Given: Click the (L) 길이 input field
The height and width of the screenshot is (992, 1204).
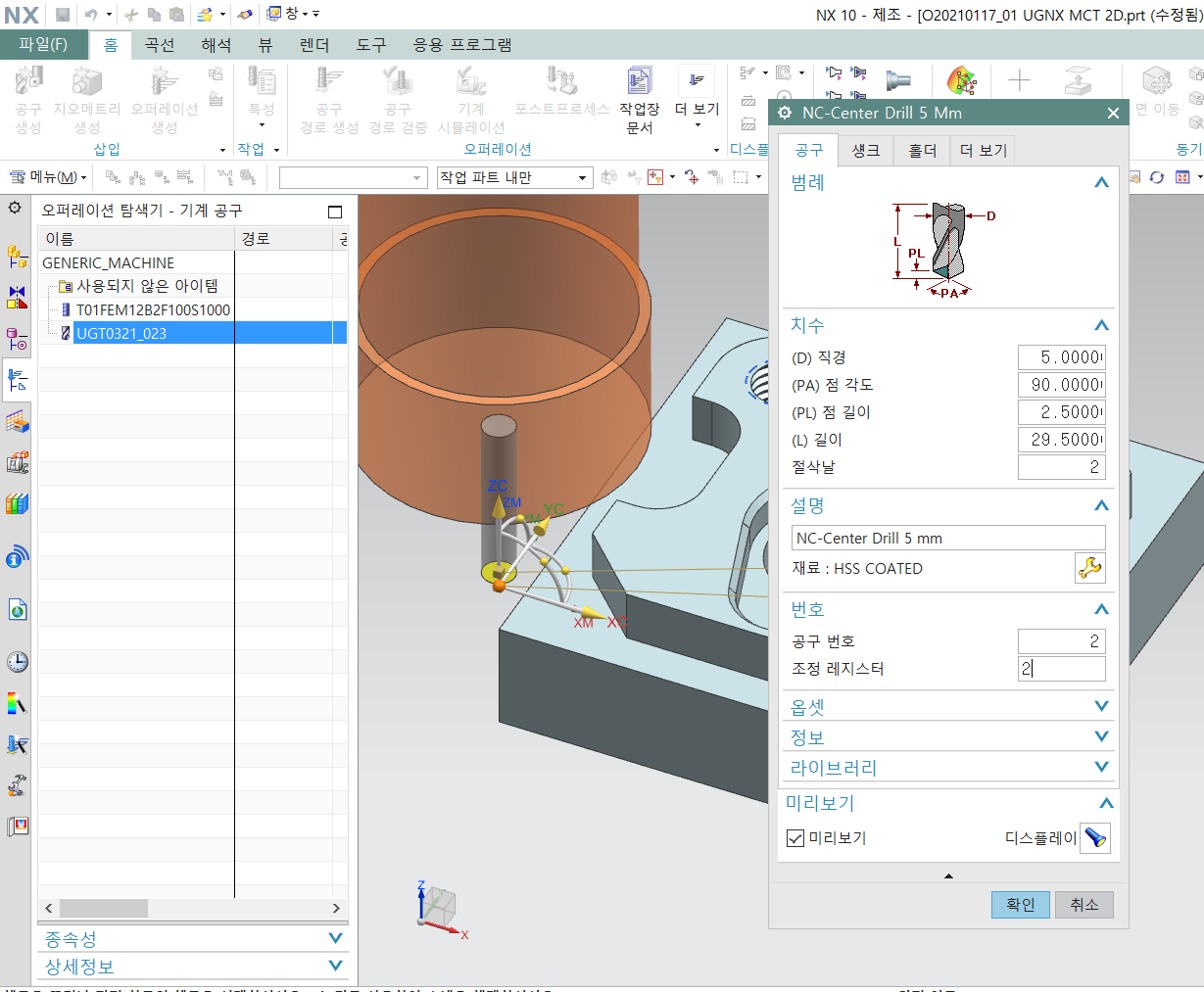Looking at the screenshot, I should [x=1061, y=440].
